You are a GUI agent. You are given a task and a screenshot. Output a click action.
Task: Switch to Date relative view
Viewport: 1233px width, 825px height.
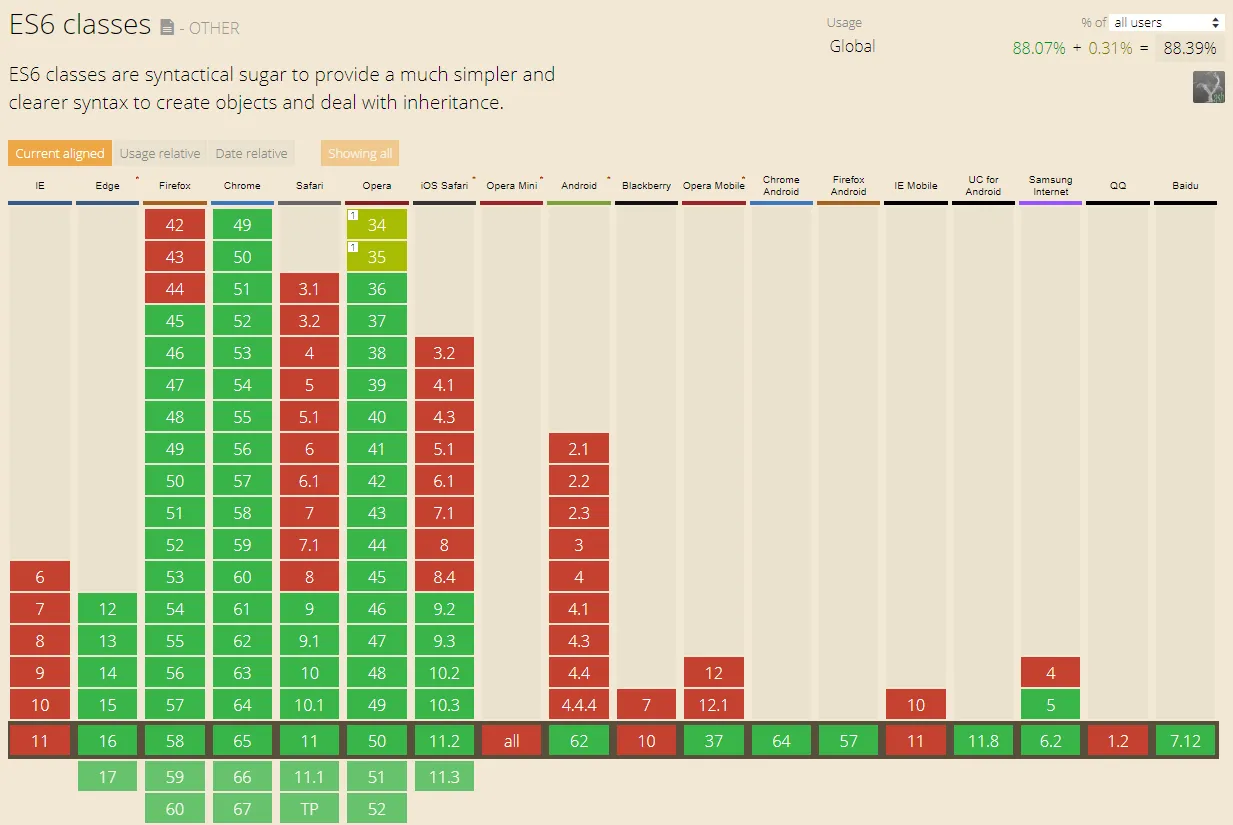251,153
